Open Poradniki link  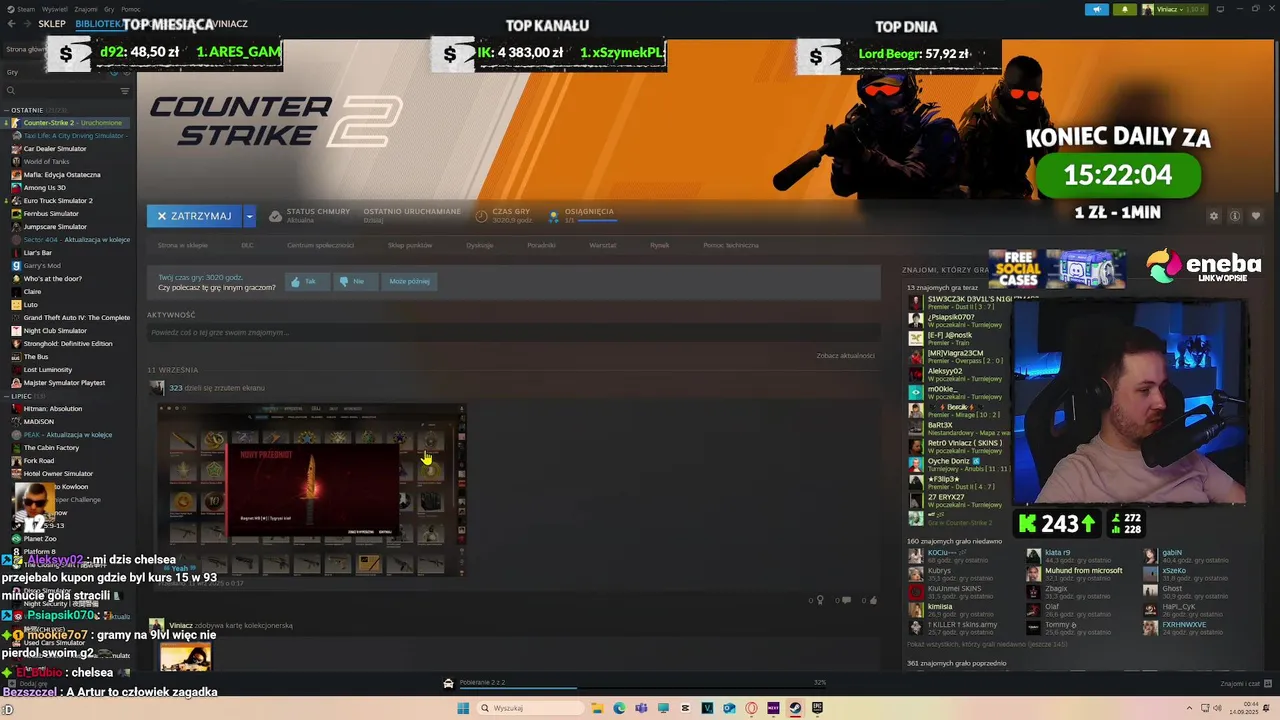point(541,245)
